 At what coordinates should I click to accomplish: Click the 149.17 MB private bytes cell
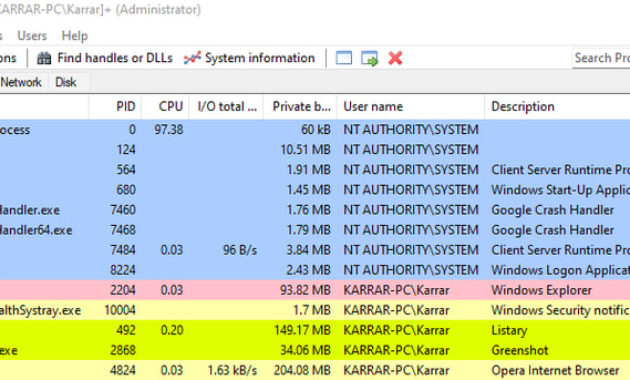coord(302,331)
